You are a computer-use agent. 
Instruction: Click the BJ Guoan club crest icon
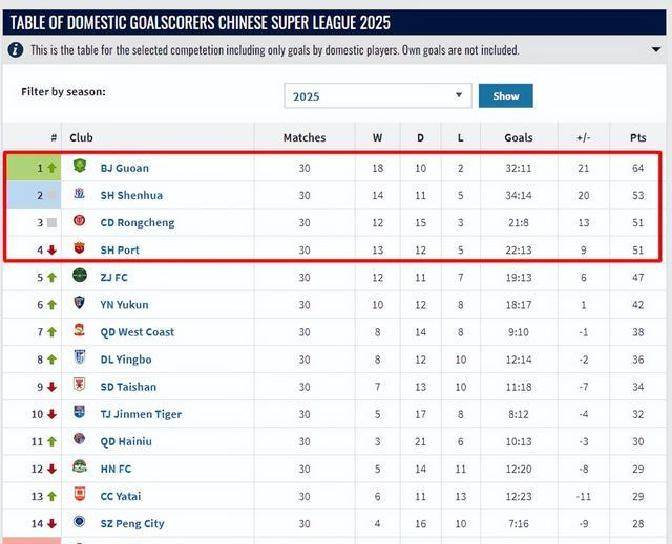click(x=80, y=167)
